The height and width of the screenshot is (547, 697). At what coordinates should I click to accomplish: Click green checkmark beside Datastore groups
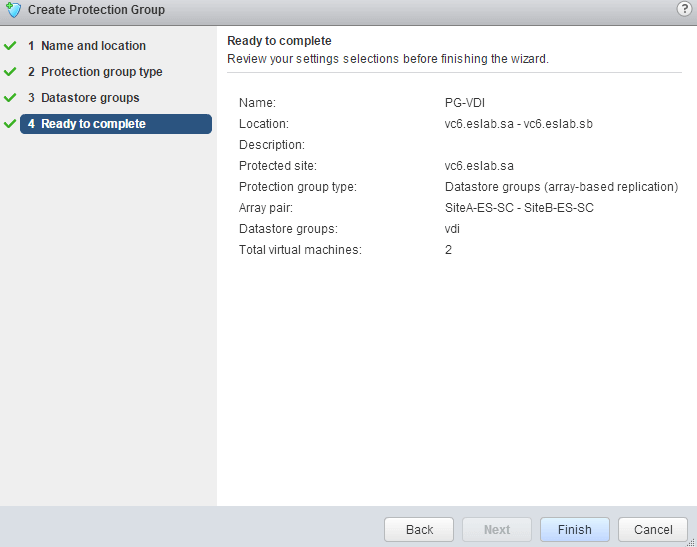pyautogui.click(x=10, y=98)
